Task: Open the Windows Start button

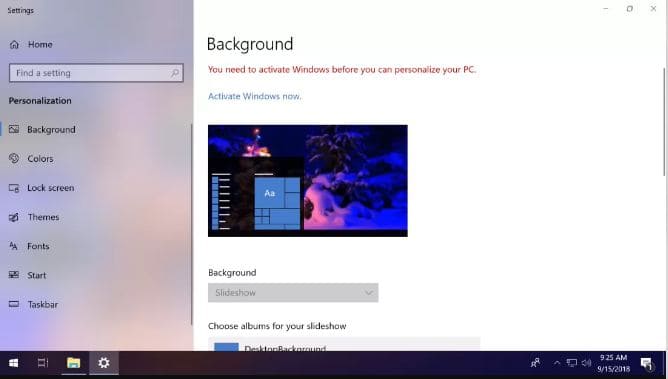Action: point(13,363)
